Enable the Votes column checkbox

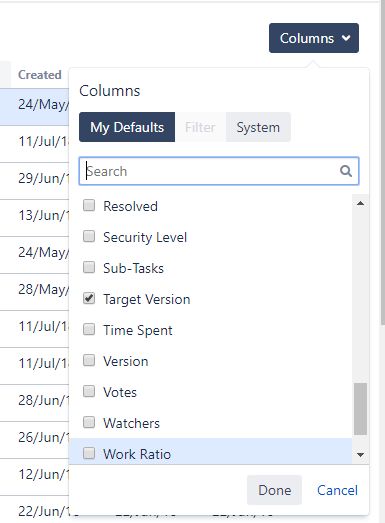click(89, 392)
